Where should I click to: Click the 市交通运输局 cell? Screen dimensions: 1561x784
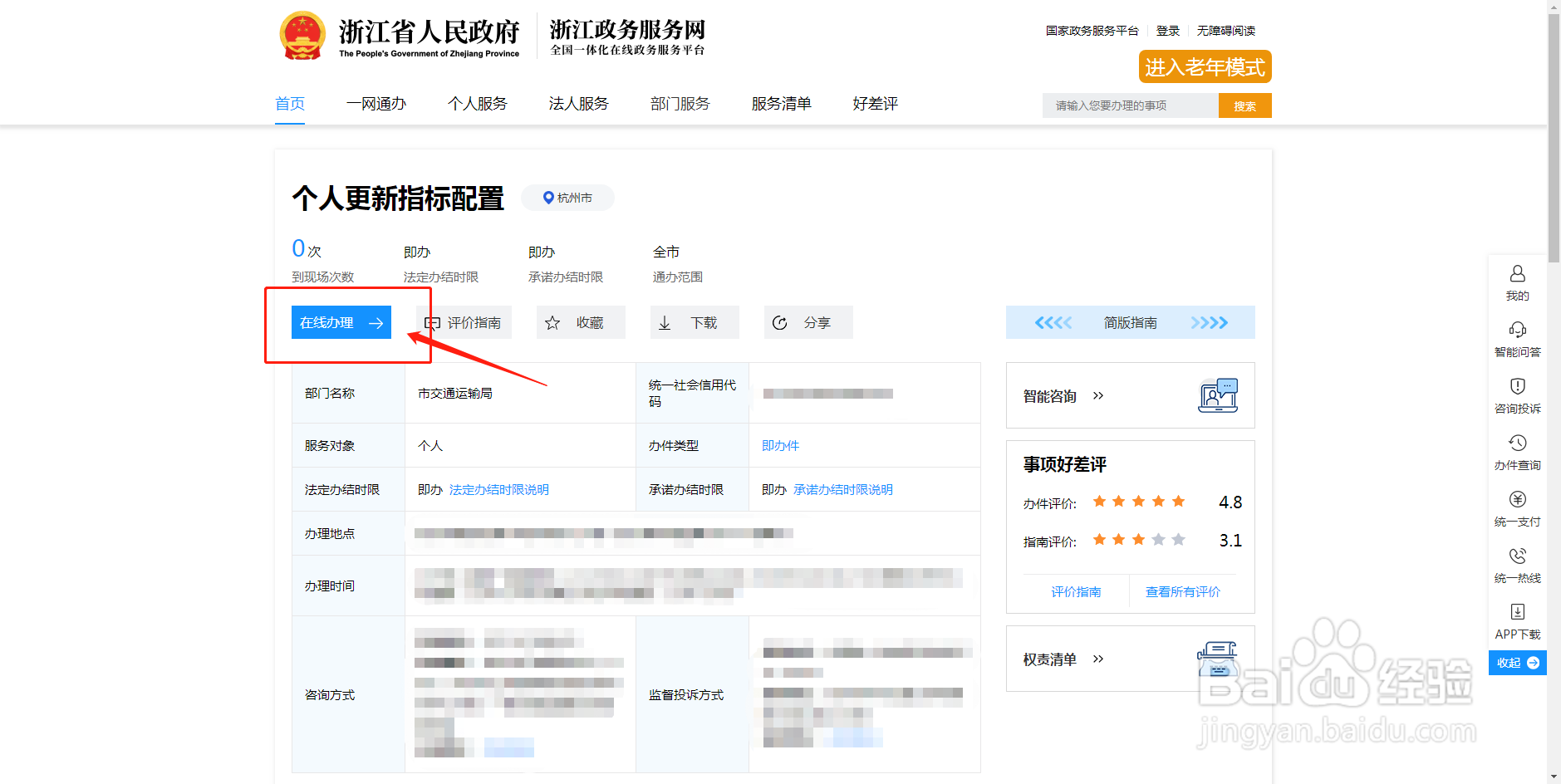pyautogui.click(x=455, y=394)
